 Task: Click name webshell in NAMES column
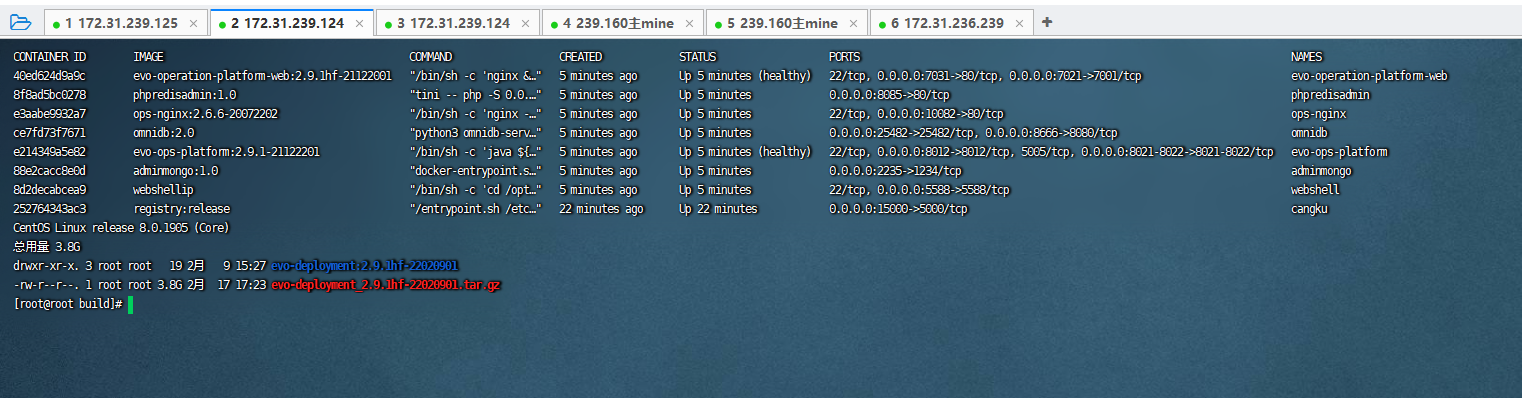[1316, 190]
